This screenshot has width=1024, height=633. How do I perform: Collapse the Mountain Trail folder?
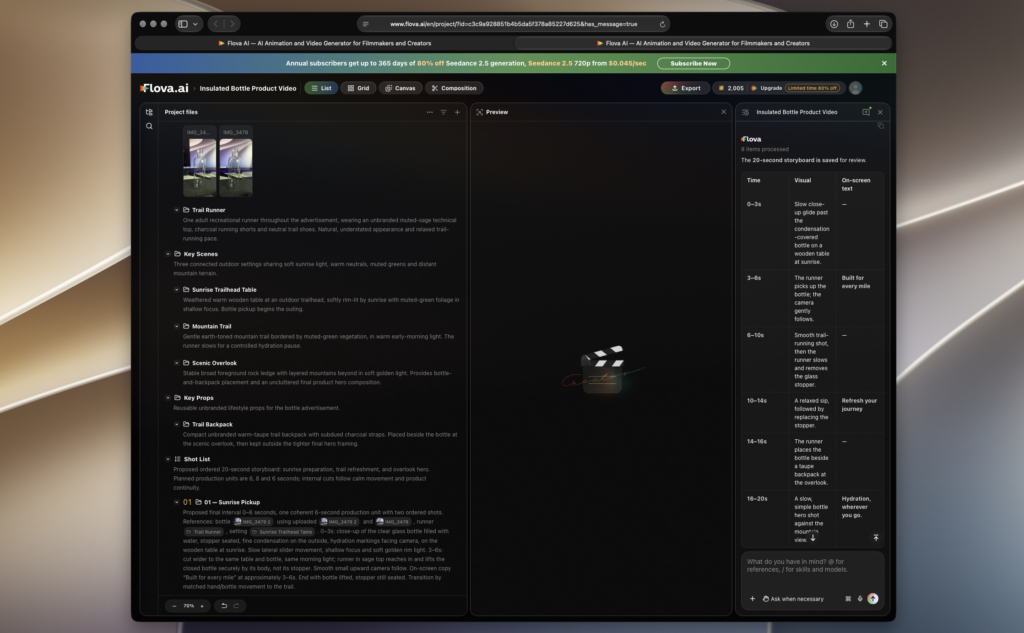[x=176, y=326]
